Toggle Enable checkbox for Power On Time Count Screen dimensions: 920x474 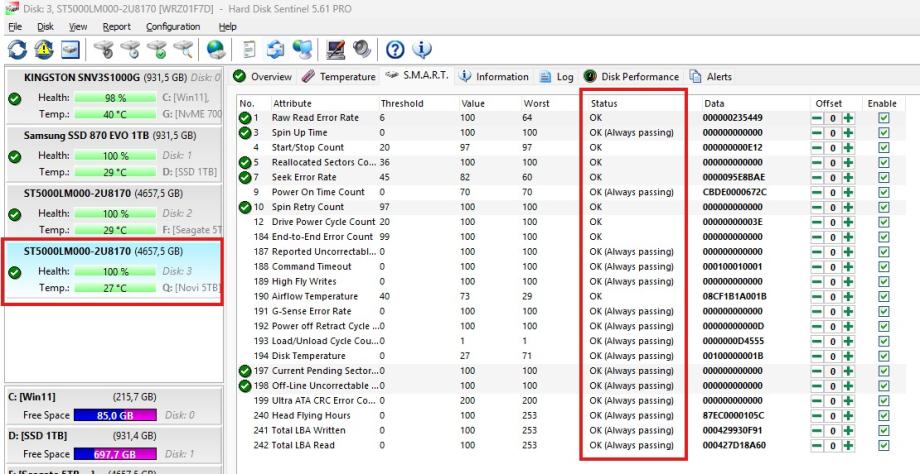[x=884, y=192]
